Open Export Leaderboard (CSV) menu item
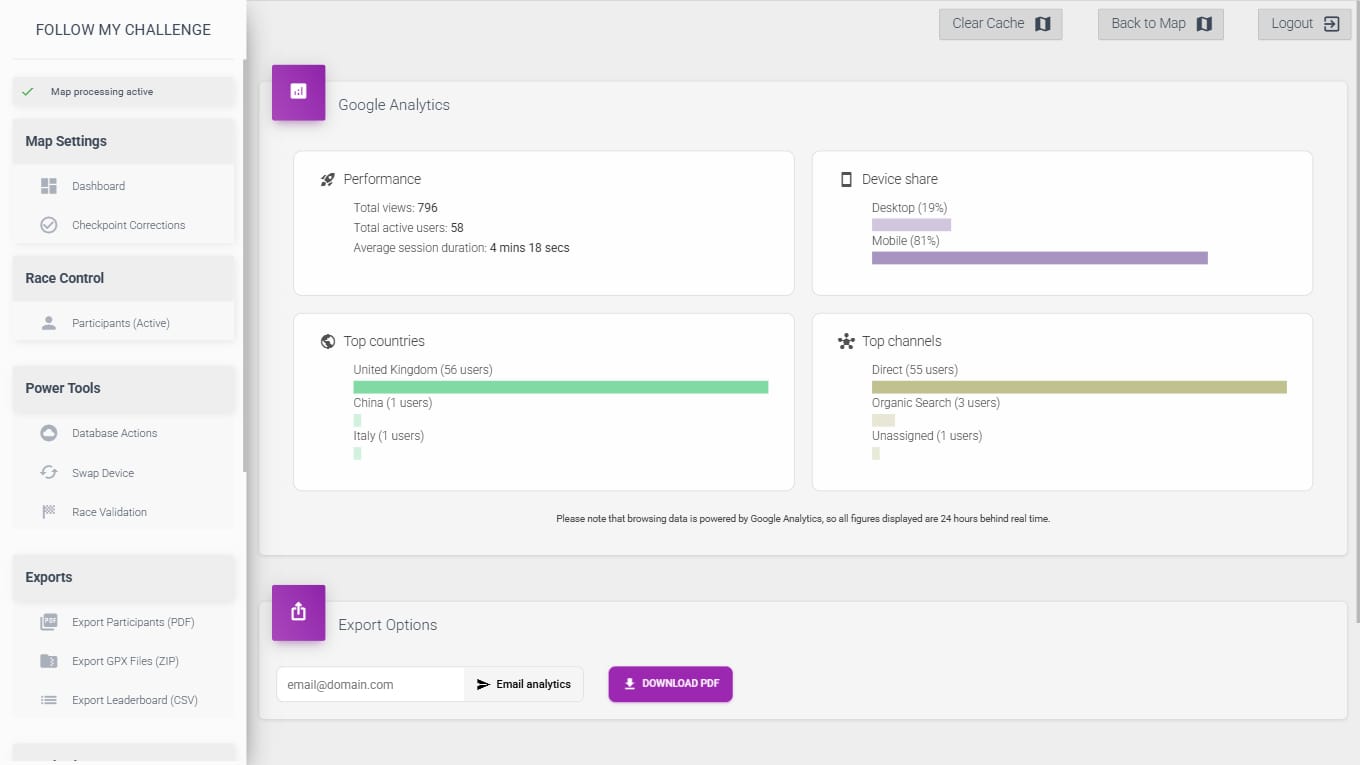Image resolution: width=1360 pixels, height=765 pixels. click(134, 700)
